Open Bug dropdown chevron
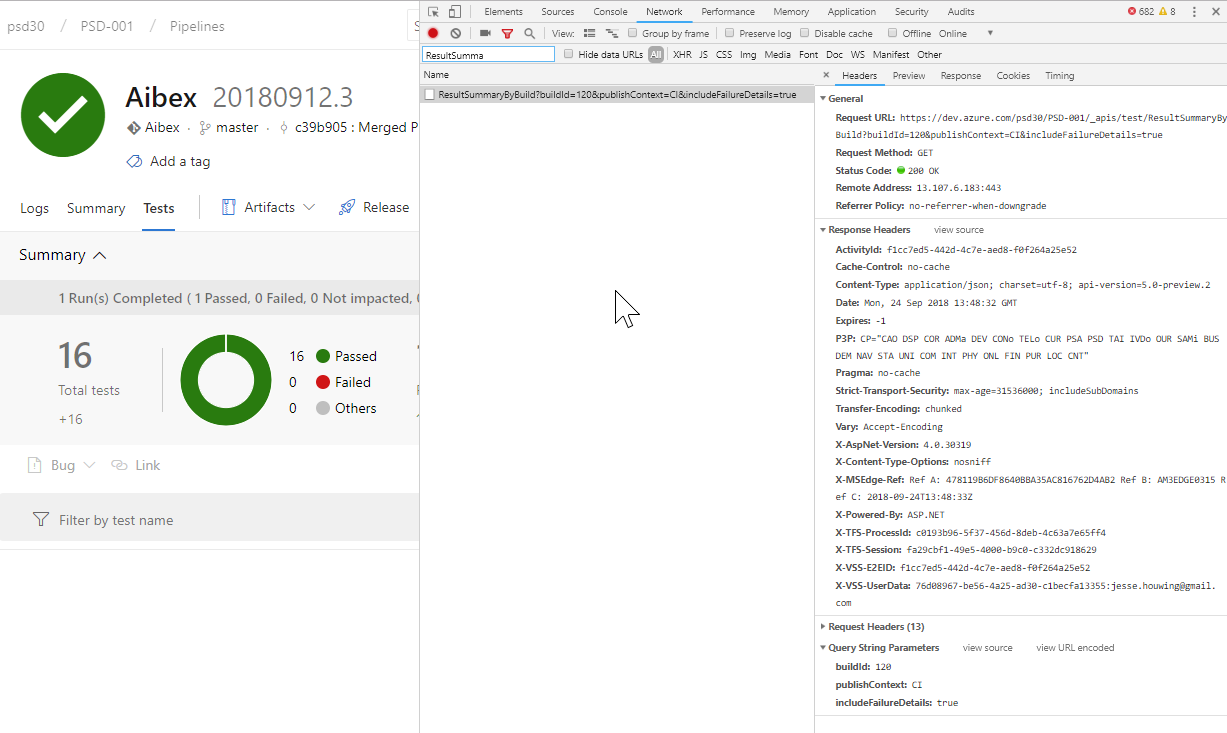The width and height of the screenshot is (1227, 733). coord(89,465)
